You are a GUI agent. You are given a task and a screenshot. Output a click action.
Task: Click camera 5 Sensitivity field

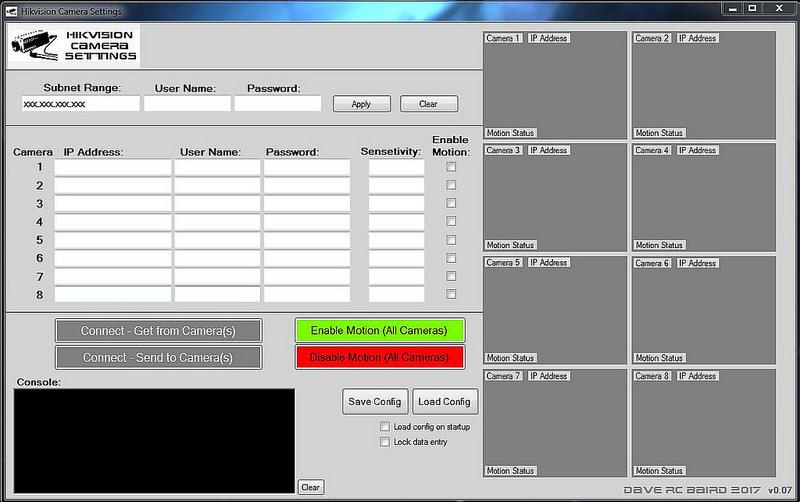pos(396,240)
